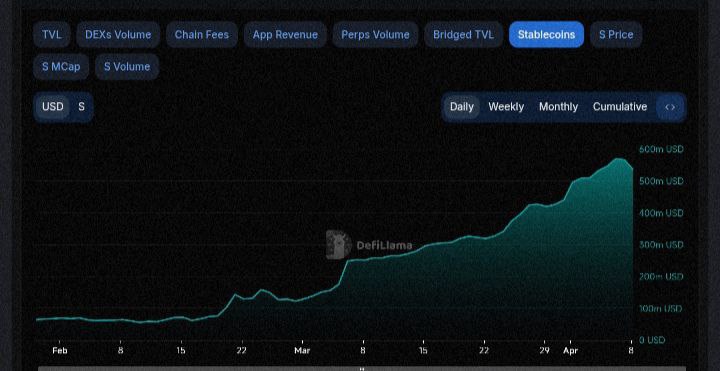Select the TVL chart tab
This screenshot has width=720, height=371.
[x=51, y=34]
